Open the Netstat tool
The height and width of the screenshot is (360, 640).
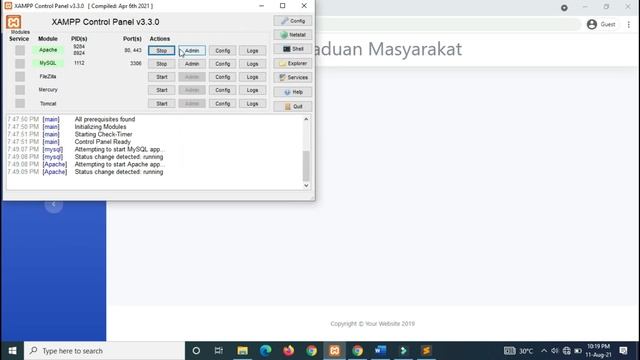[293, 35]
